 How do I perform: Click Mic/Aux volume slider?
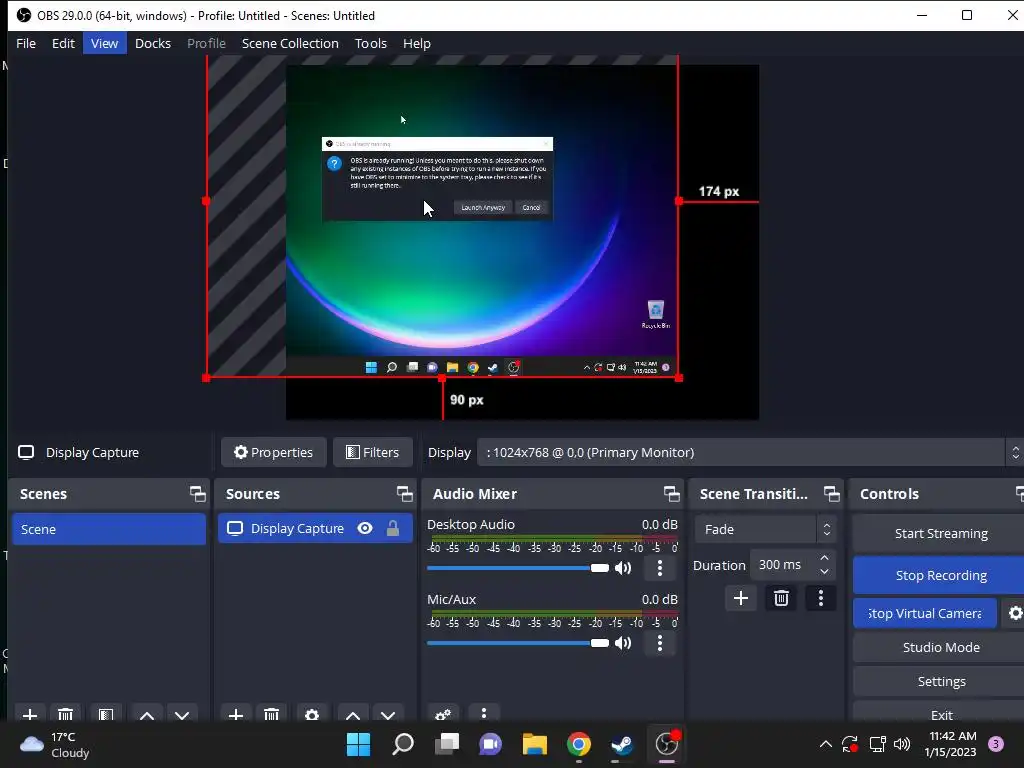[x=517, y=643]
